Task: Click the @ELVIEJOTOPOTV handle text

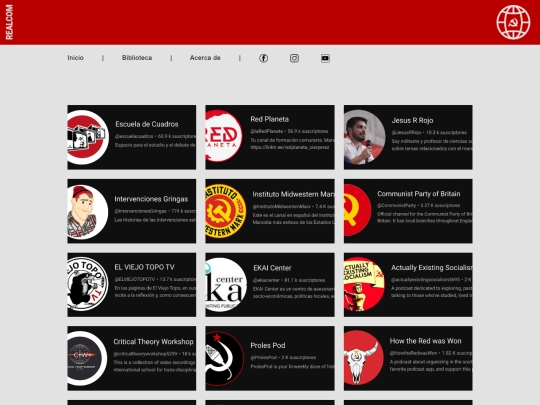Action: (135, 279)
